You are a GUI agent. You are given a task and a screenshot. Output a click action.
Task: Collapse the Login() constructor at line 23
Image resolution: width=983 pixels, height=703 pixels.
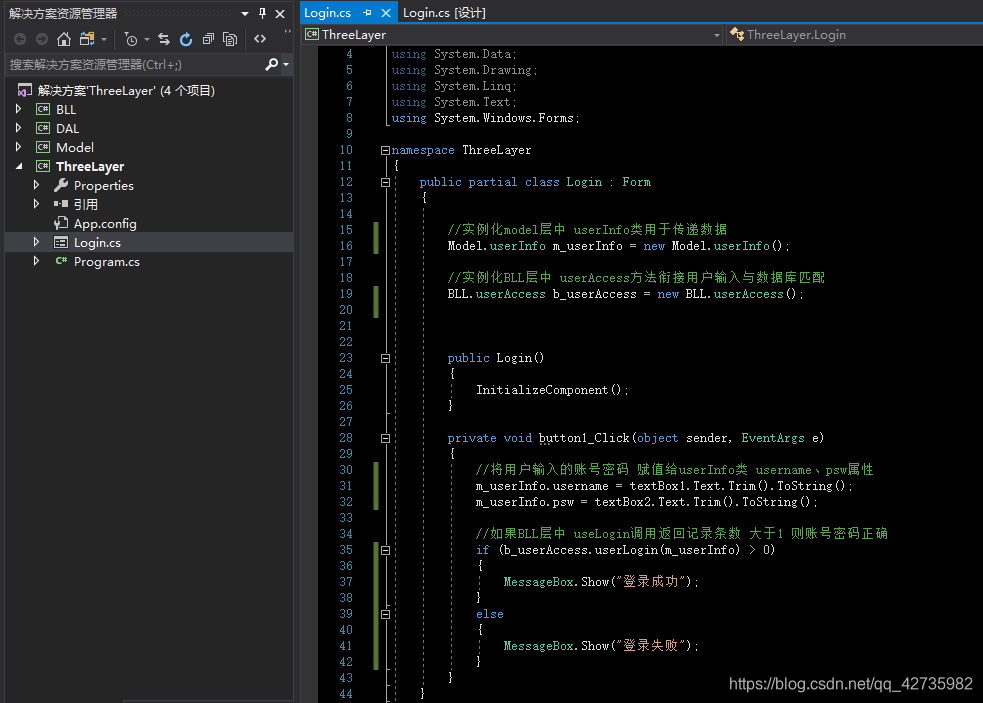coord(385,359)
